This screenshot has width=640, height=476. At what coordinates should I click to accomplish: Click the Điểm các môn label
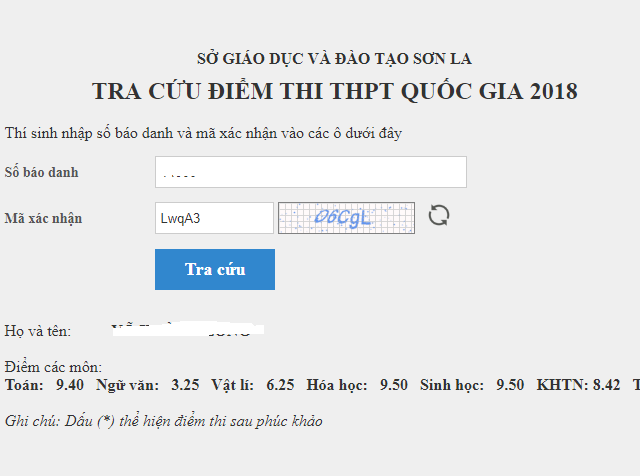coord(53,368)
